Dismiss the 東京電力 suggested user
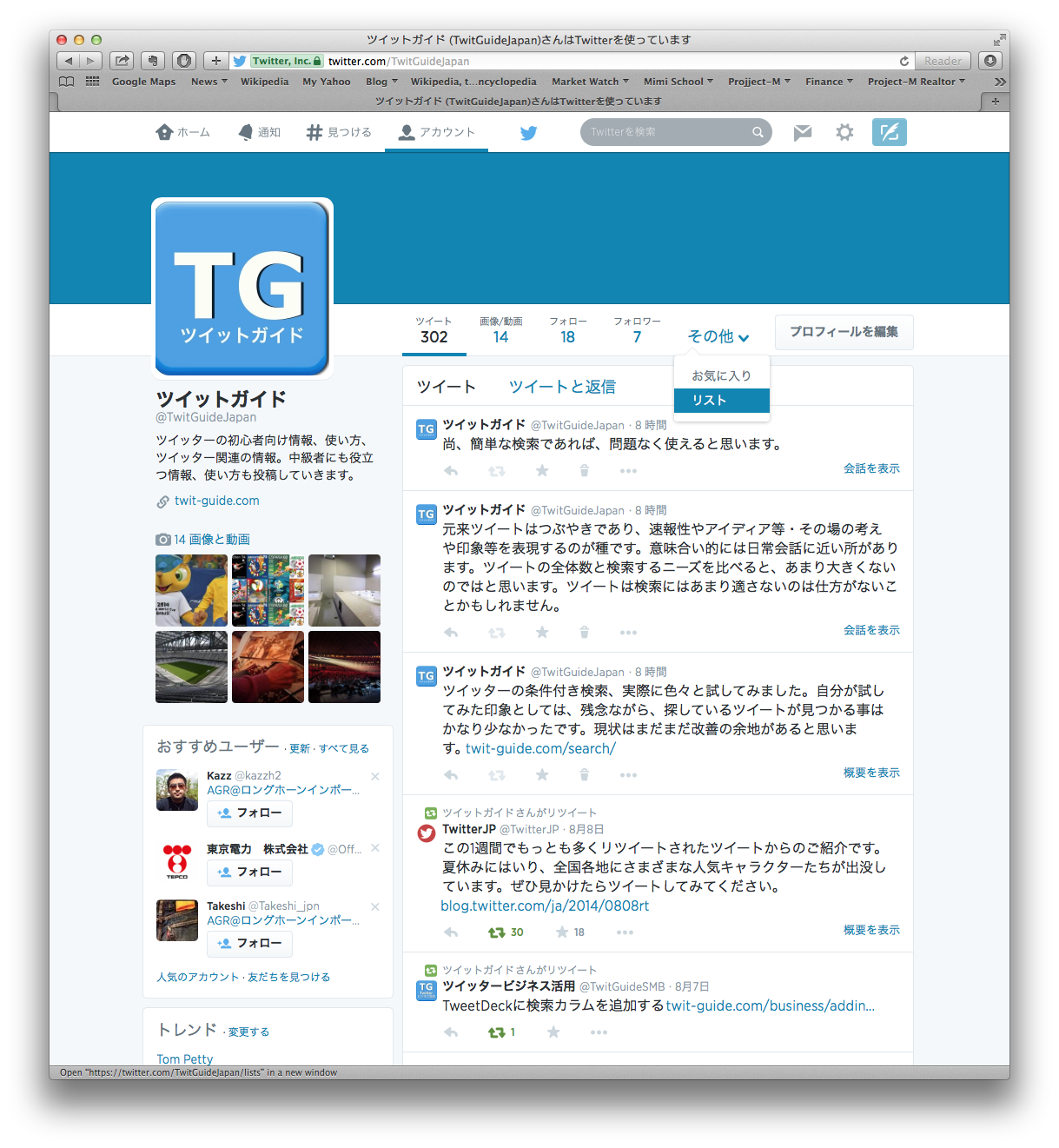This screenshot has height=1148, width=1059. click(375, 848)
